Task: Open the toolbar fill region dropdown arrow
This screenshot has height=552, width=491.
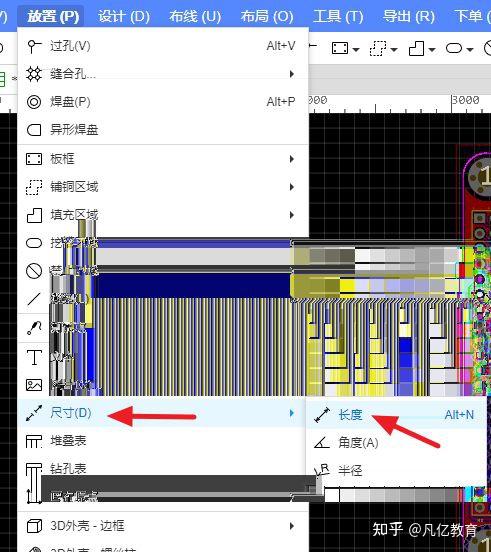Action: coord(432,50)
